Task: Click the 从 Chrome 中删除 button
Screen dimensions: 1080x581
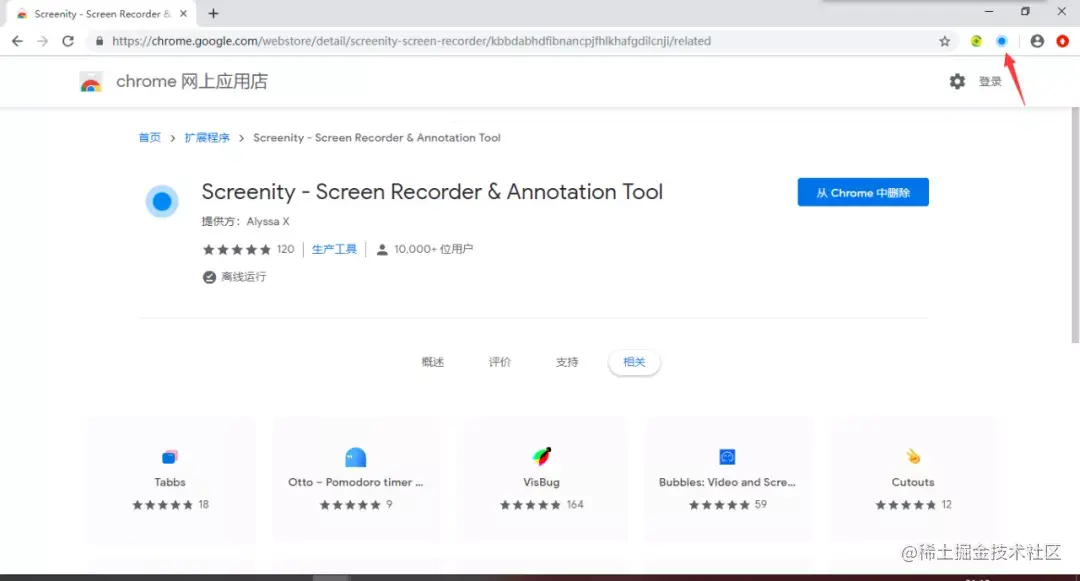Action: 863,192
